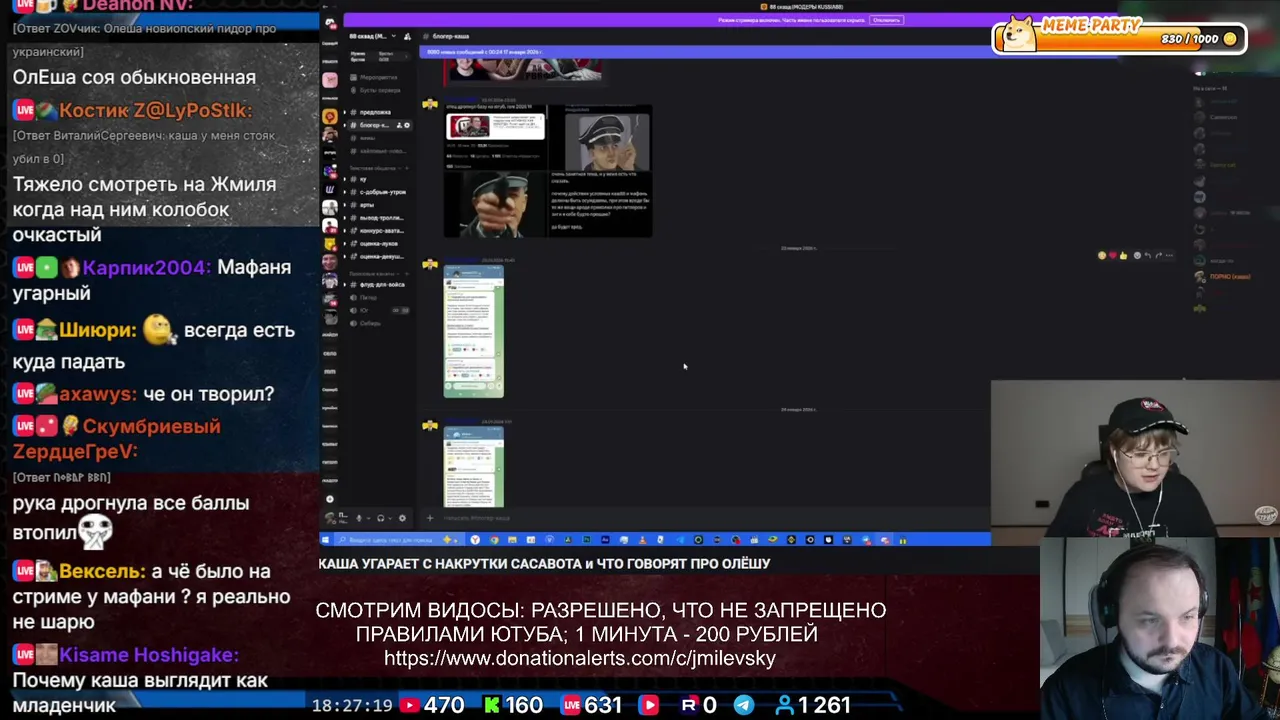Screen dimensions: 1280x720
Task: Open pointing gun image attachment
Action: (x=494, y=204)
